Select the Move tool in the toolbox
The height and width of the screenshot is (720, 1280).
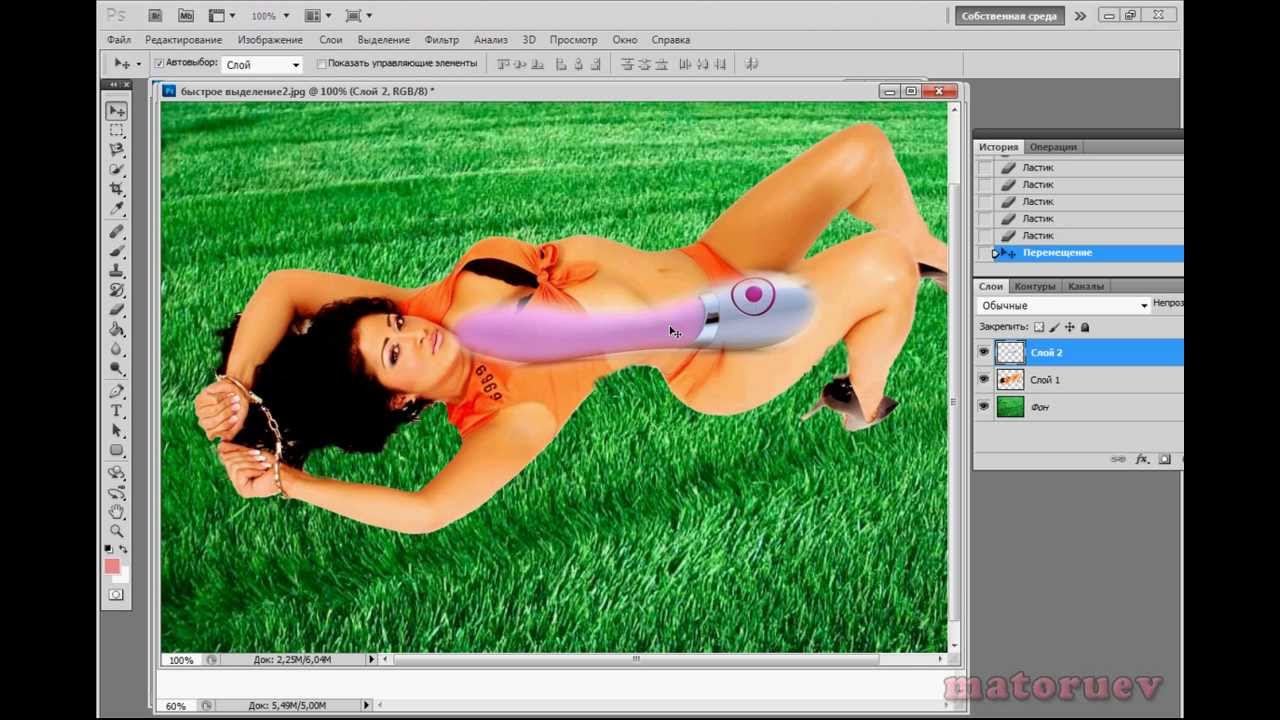pos(117,110)
